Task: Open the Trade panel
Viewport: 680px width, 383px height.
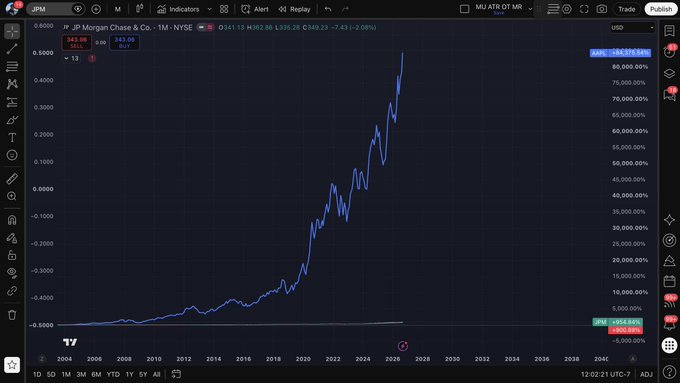Action: [x=626, y=9]
